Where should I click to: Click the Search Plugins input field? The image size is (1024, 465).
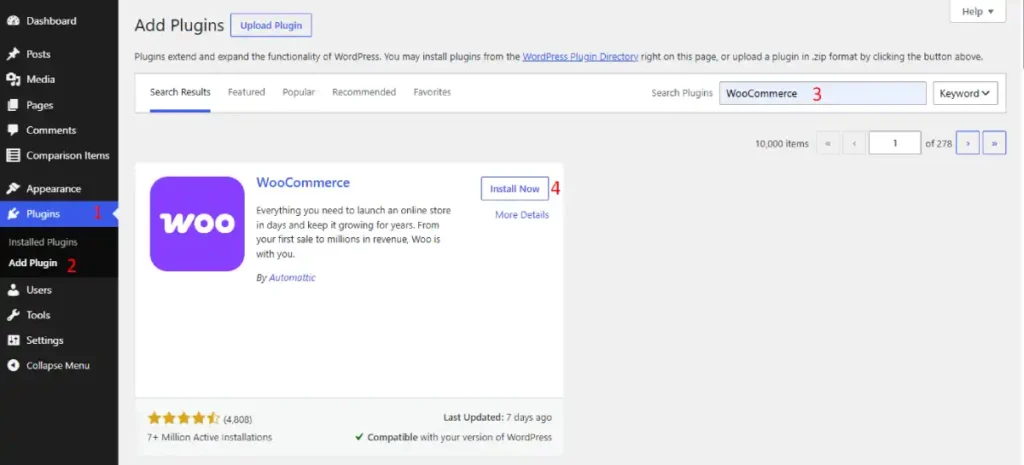point(823,93)
